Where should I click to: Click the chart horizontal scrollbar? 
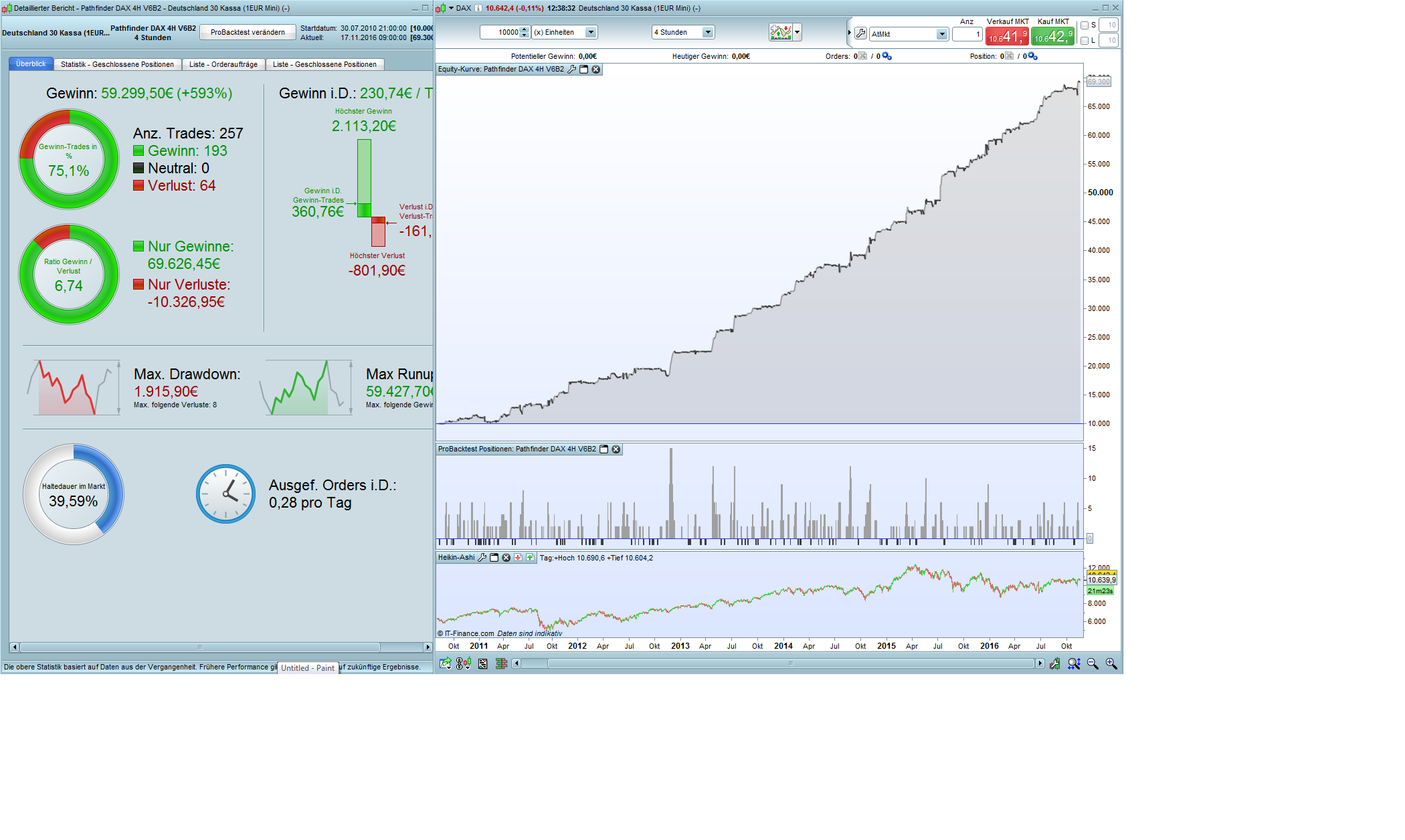pos(789,663)
